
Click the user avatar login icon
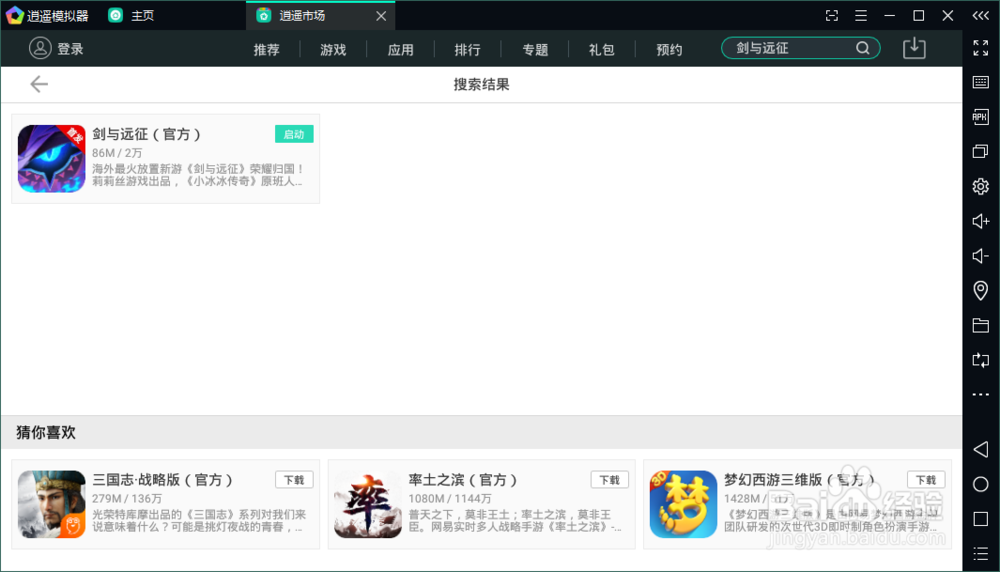pos(40,48)
